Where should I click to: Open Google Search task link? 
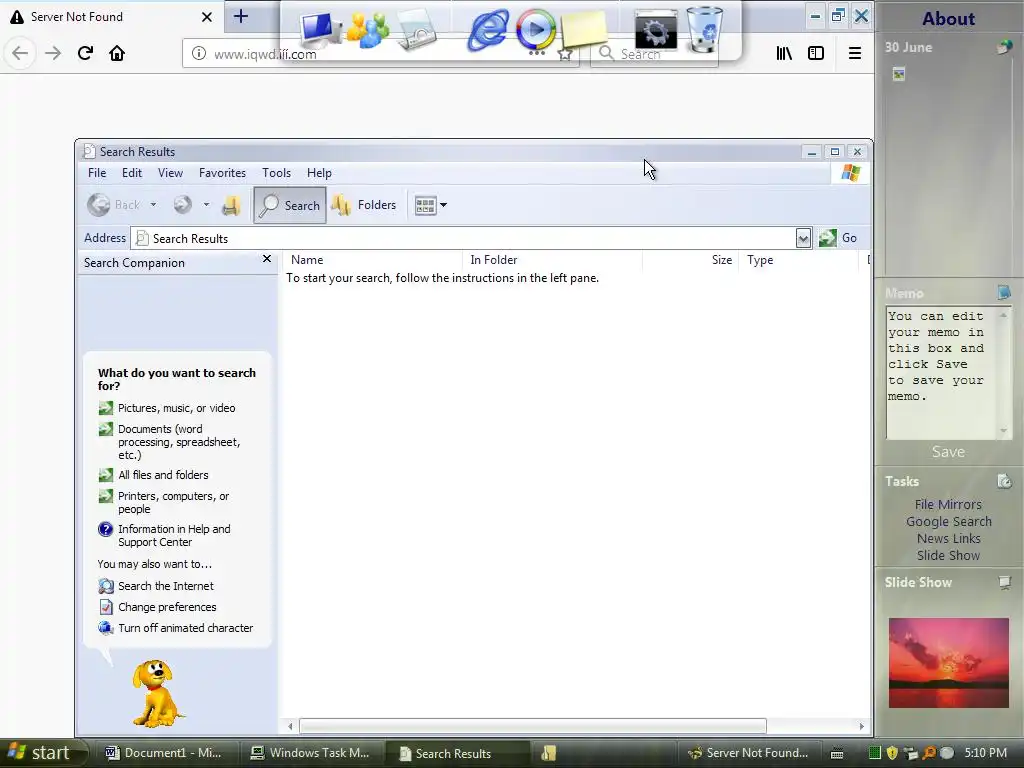point(948,521)
